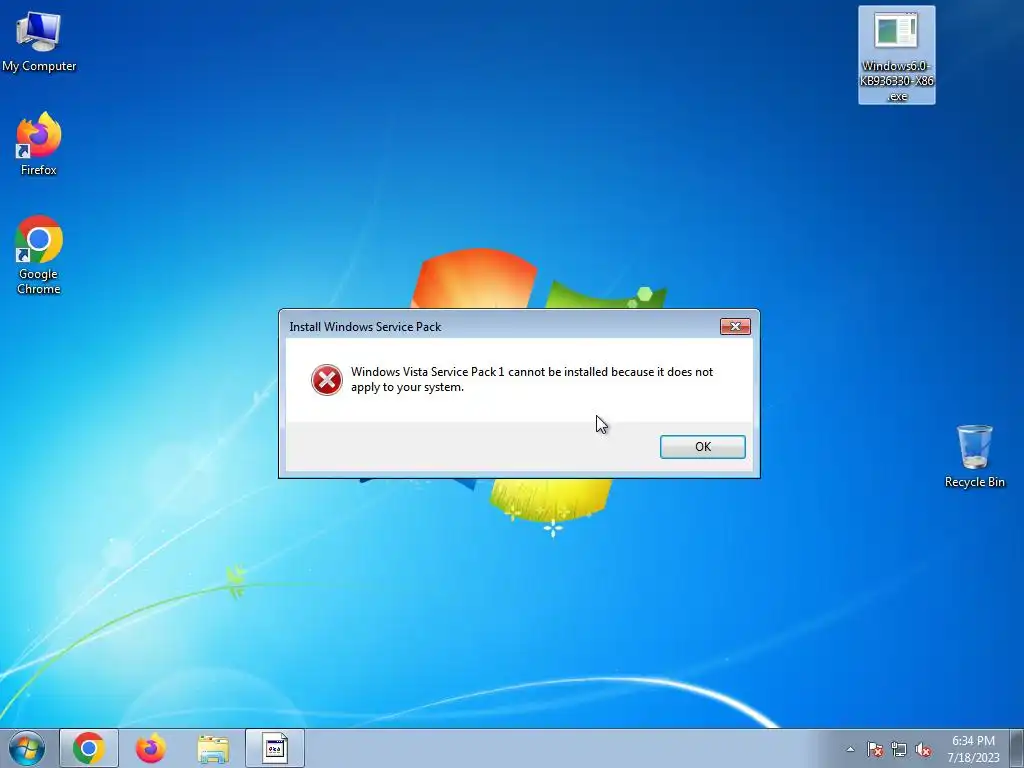
Task: Show hidden tray icons arrow
Action: coord(850,749)
